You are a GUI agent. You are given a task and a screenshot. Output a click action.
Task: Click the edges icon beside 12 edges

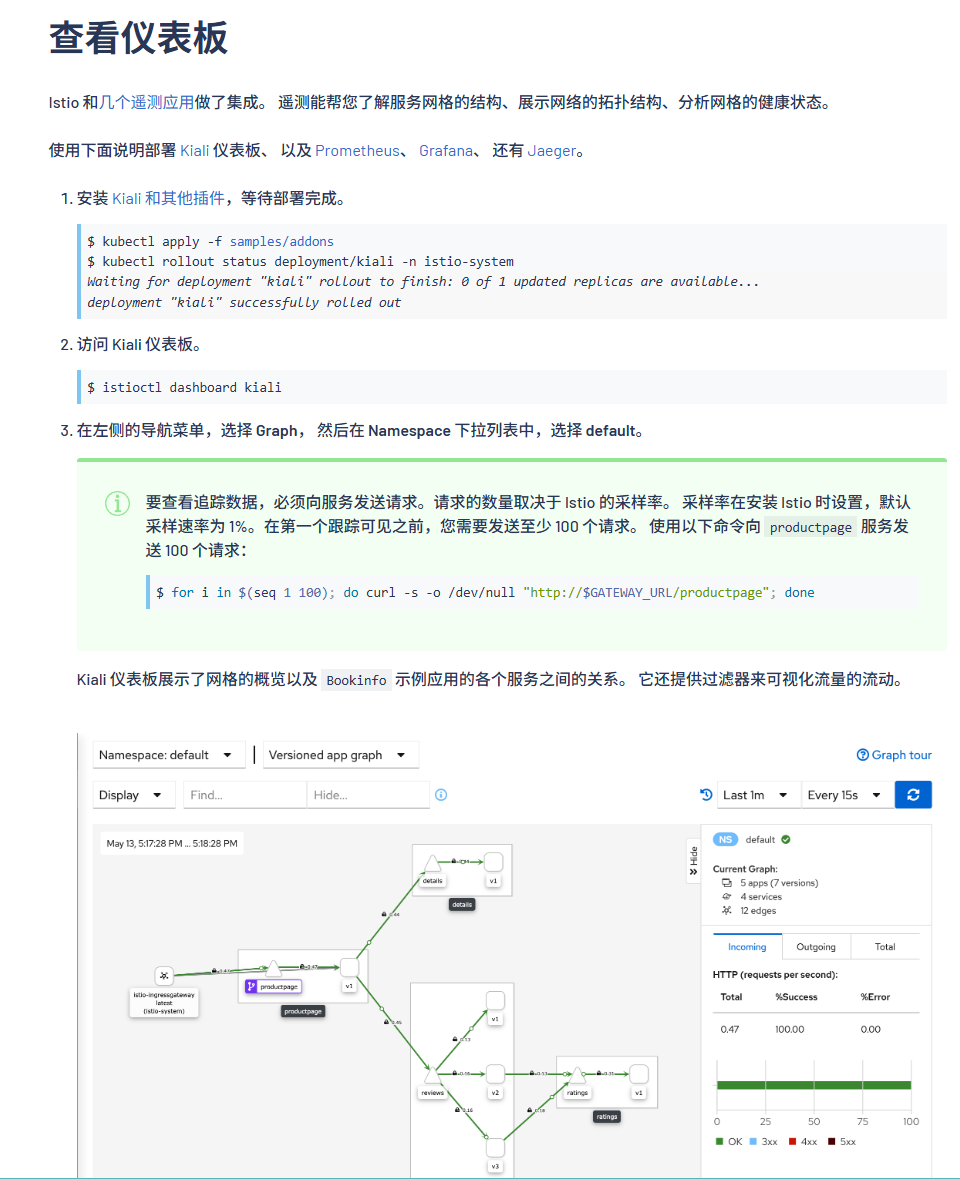[726, 911]
